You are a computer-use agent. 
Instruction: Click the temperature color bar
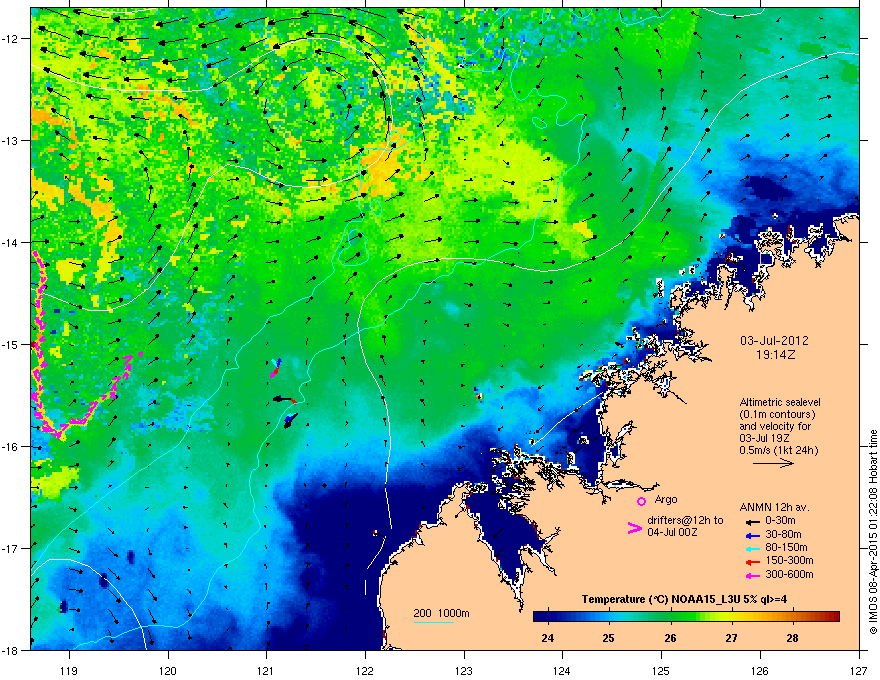(x=686, y=617)
